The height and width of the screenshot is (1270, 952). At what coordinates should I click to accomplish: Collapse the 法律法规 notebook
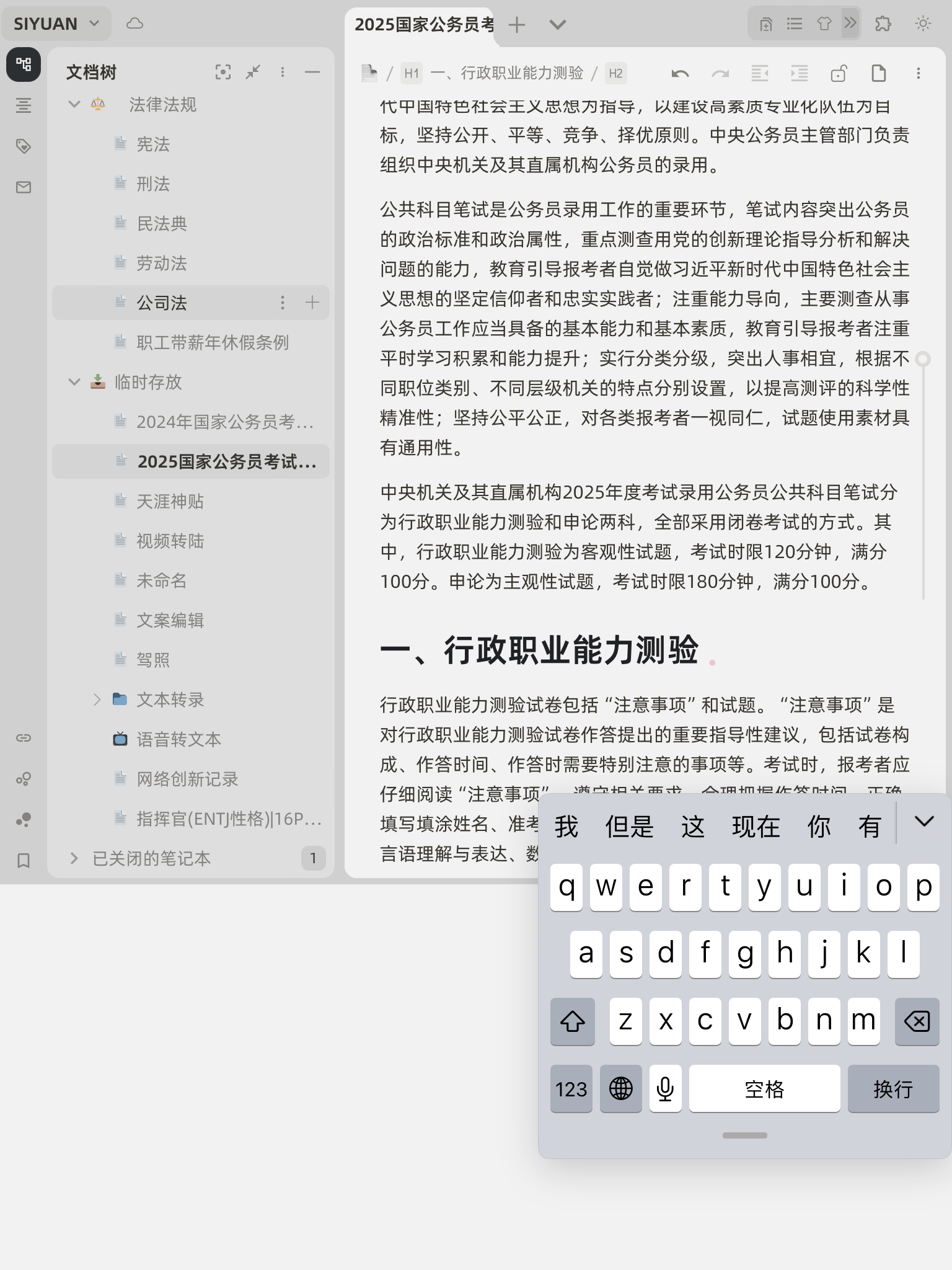(x=74, y=104)
